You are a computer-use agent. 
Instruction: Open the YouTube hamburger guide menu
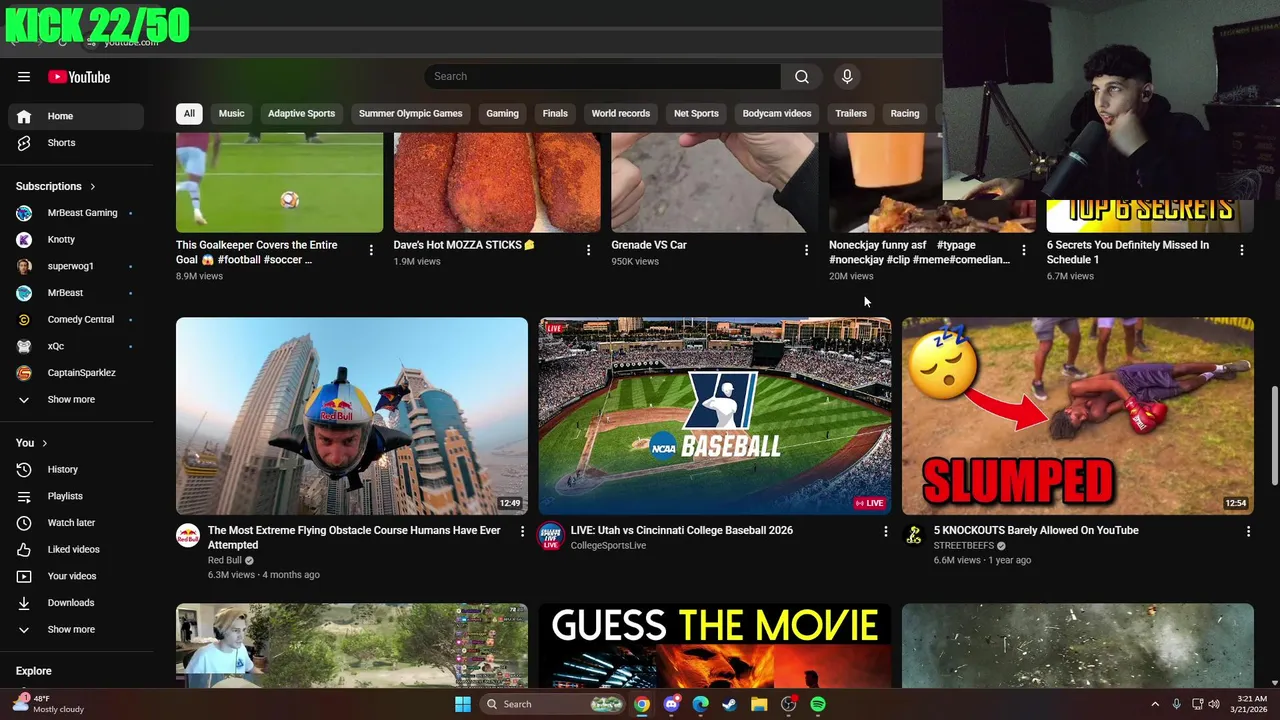click(x=24, y=77)
